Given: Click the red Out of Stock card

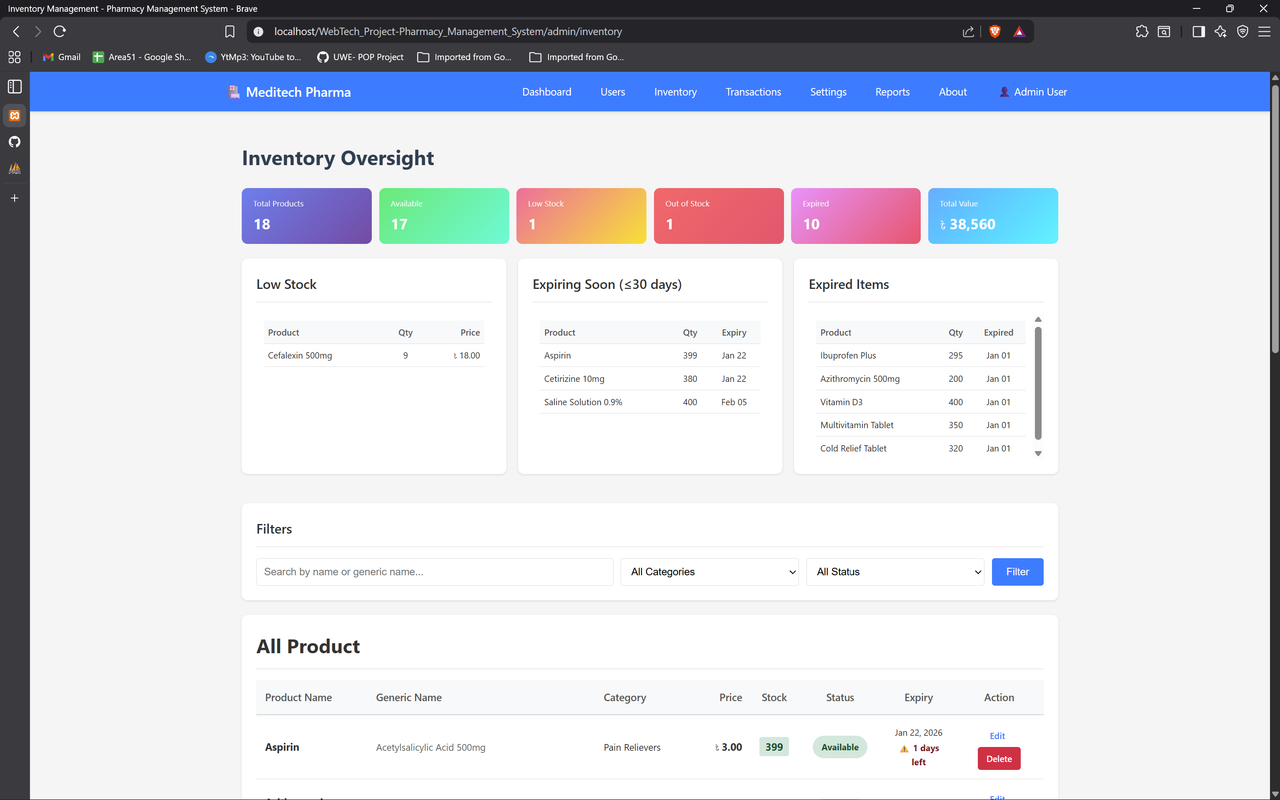Looking at the screenshot, I should [719, 216].
